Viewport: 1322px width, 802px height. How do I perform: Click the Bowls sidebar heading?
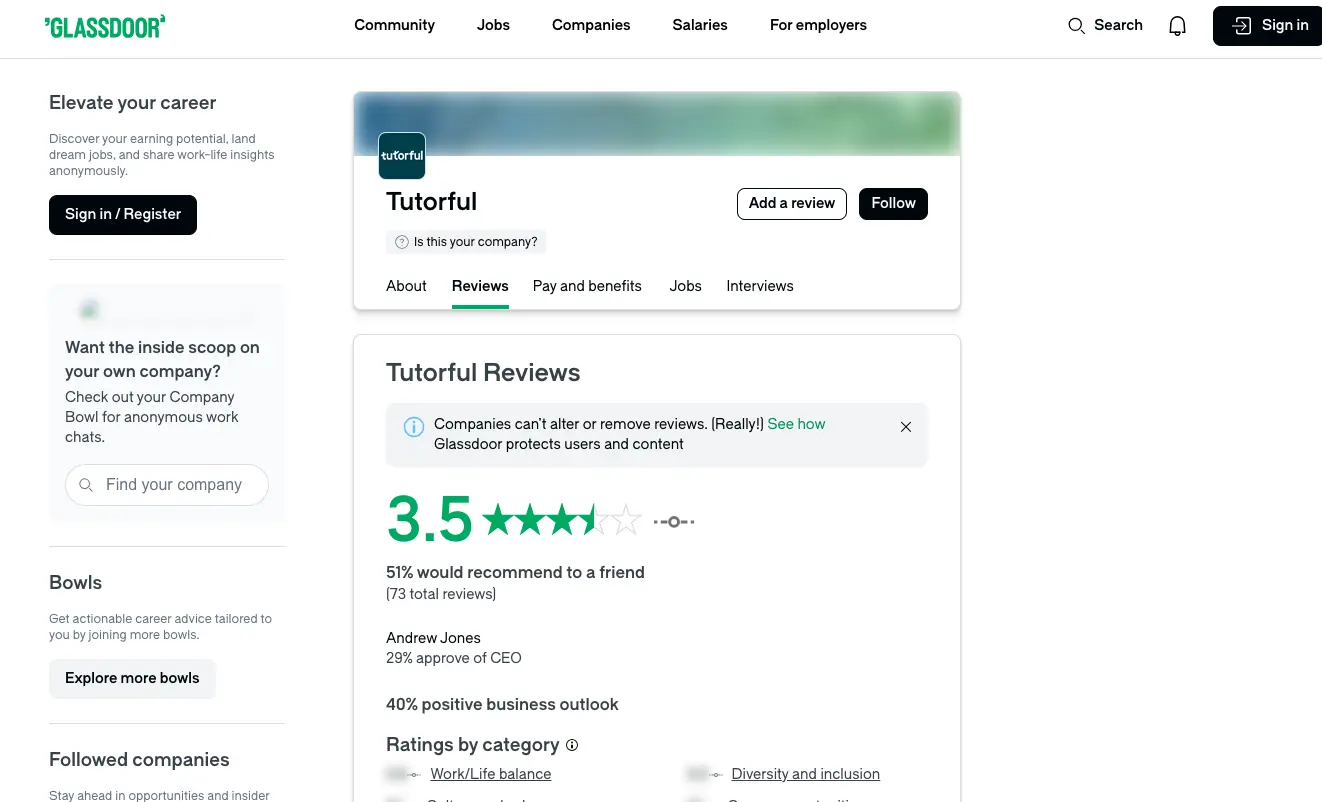click(x=75, y=583)
